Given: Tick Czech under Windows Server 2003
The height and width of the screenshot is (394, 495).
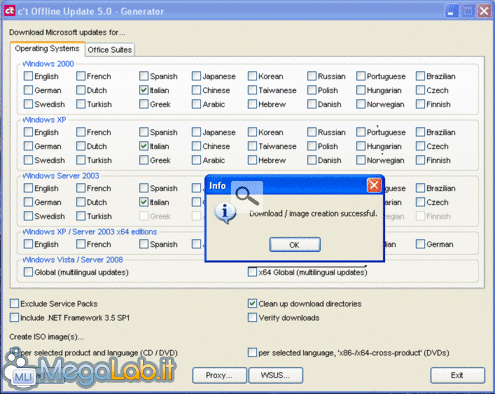Looking at the screenshot, I should click(x=420, y=202).
